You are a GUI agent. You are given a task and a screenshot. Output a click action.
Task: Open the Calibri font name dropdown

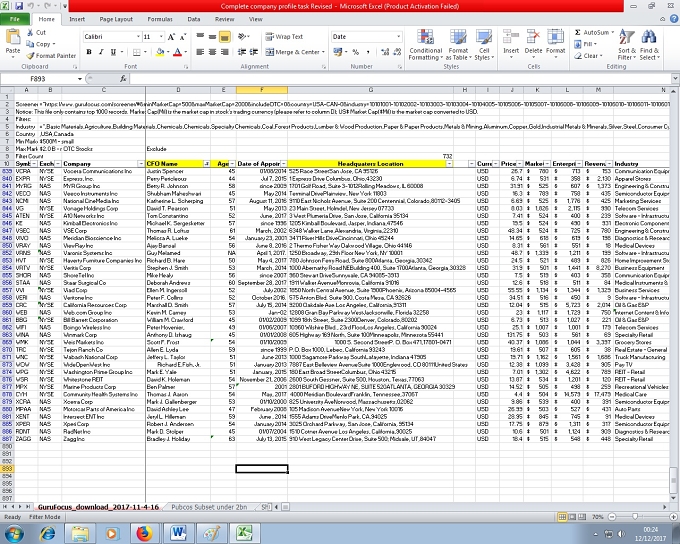[138, 37]
